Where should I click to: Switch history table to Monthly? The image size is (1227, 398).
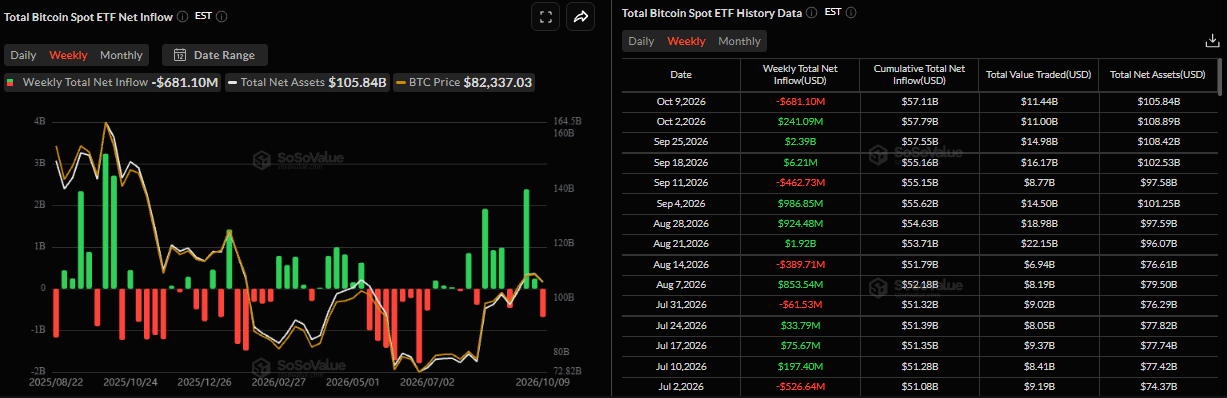coord(739,41)
